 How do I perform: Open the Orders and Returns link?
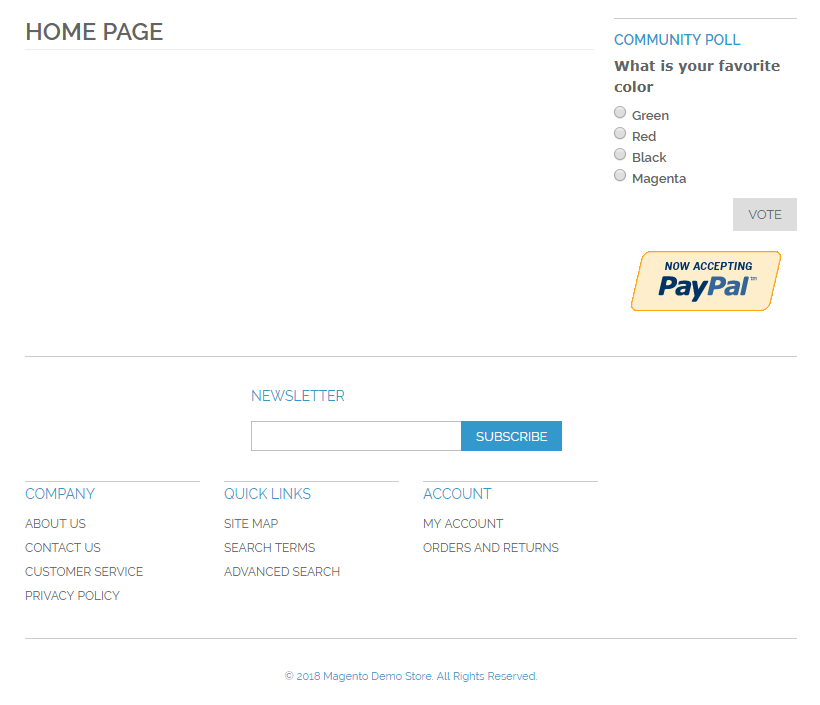pos(491,548)
